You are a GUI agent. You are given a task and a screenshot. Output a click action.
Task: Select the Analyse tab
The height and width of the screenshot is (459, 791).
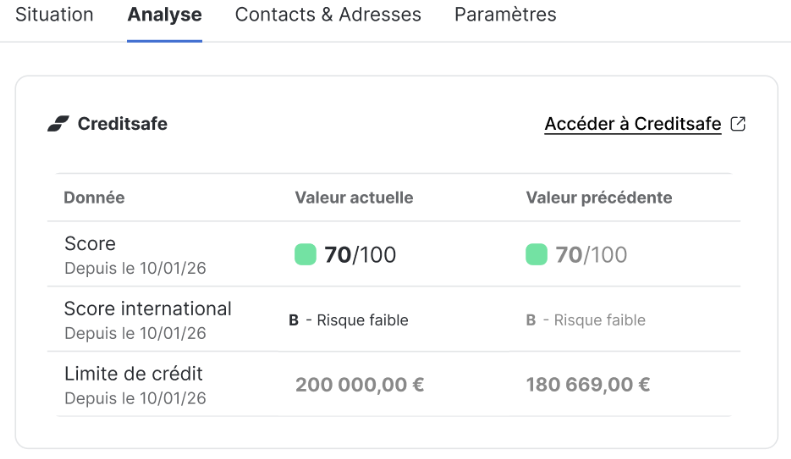164,15
